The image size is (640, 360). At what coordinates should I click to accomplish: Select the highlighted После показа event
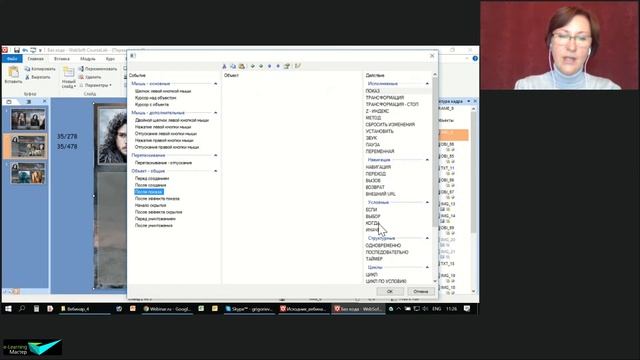coord(149,192)
